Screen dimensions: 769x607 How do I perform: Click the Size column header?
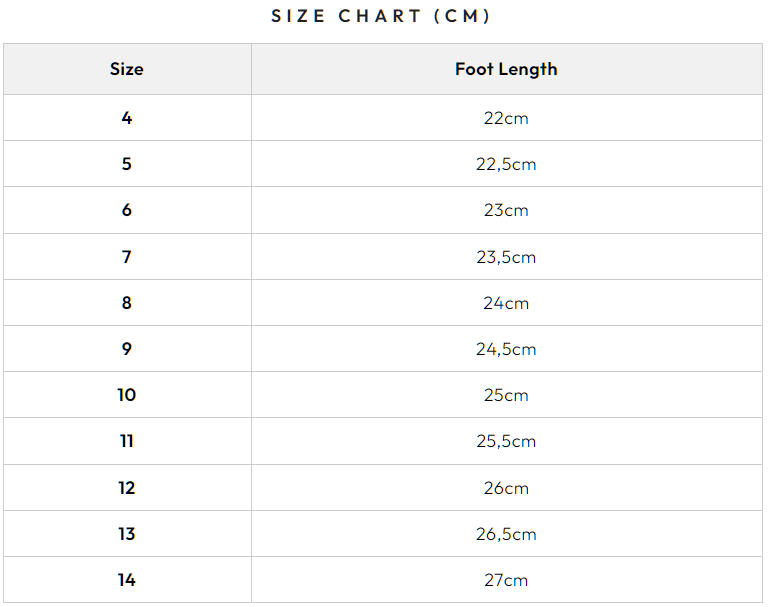pos(127,69)
